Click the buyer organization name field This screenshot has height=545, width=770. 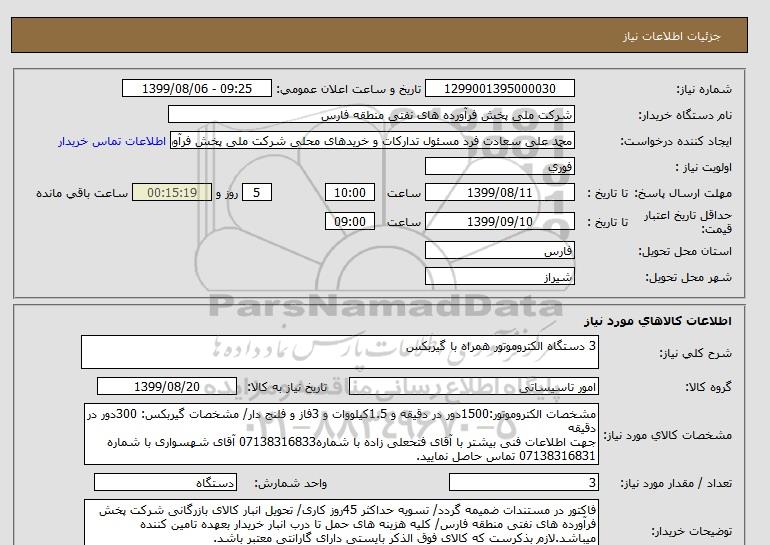pos(371,114)
